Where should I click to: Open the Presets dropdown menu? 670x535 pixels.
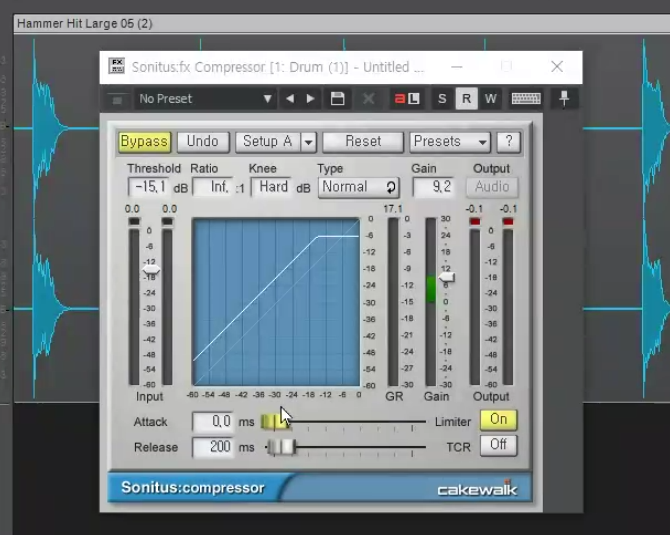450,141
